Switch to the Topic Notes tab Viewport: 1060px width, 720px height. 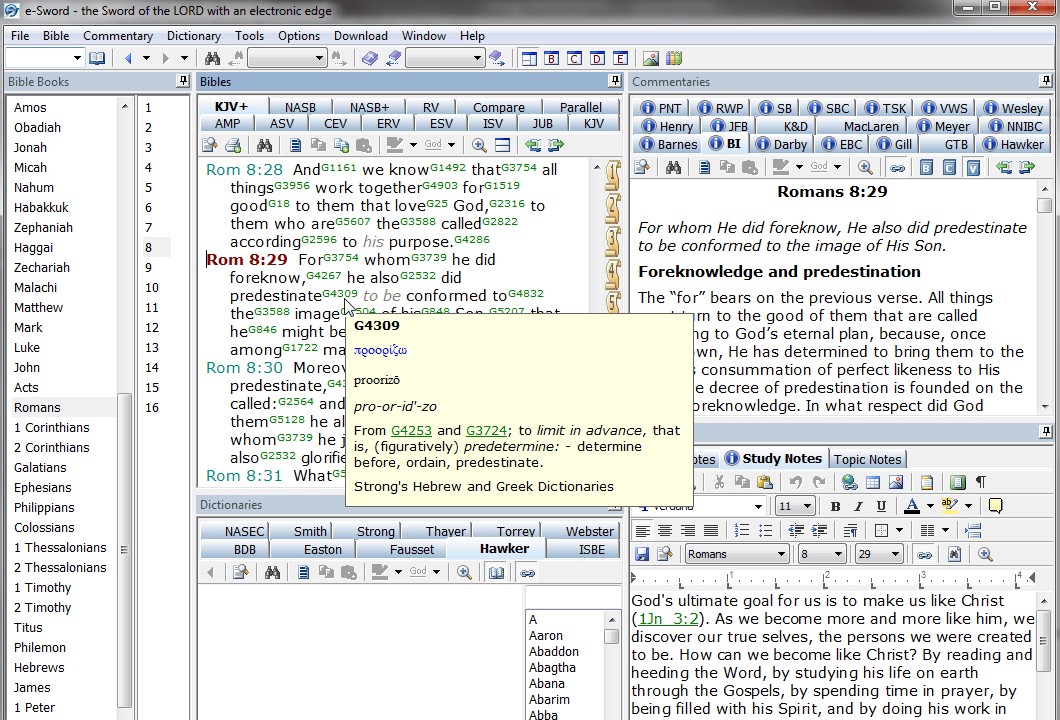click(x=867, y=459)
